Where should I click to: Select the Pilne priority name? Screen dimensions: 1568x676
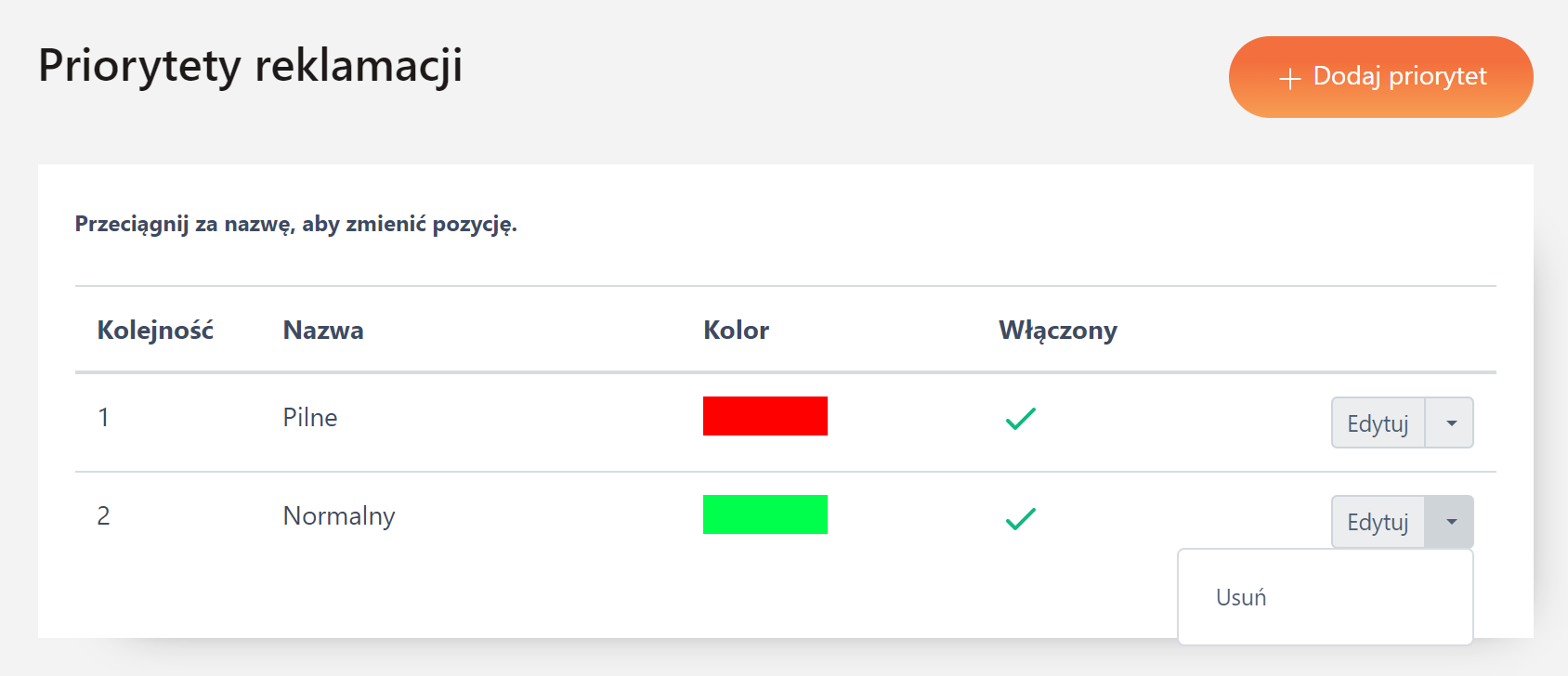tap(310, 418)
